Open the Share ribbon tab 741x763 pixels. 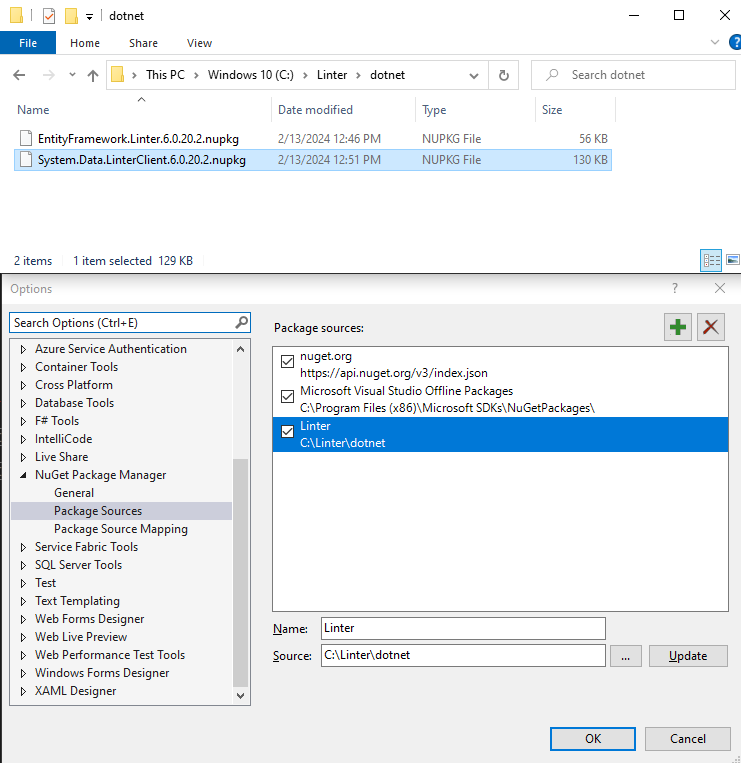pyautogui.click(x=143, y=43)
